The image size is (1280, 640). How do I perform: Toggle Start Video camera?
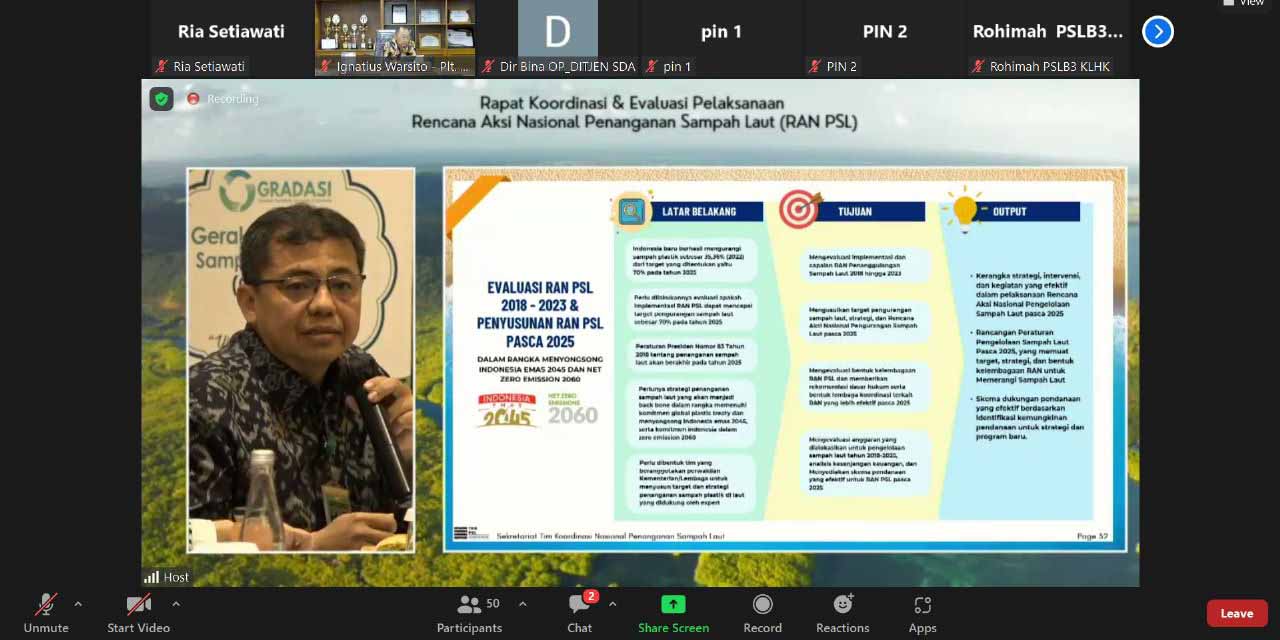(x=139, y=612)
